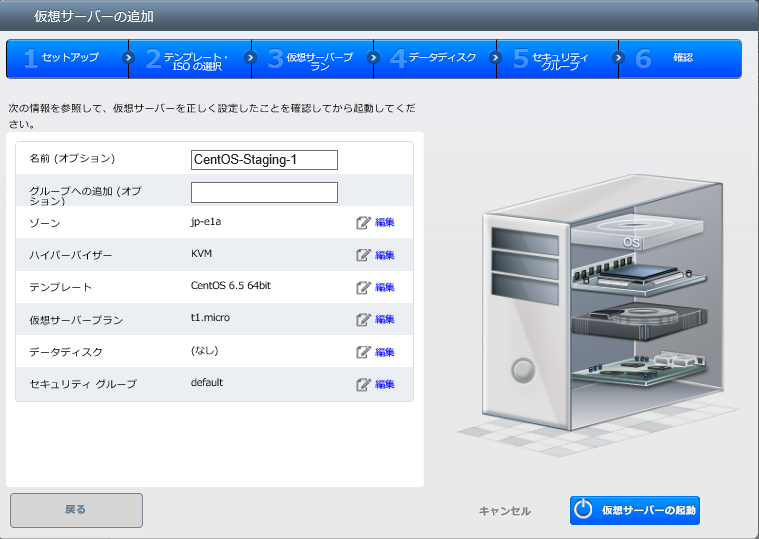
Task: Go to step 2 テンプレート・ISO の選択
Action: tap(190, 59)
